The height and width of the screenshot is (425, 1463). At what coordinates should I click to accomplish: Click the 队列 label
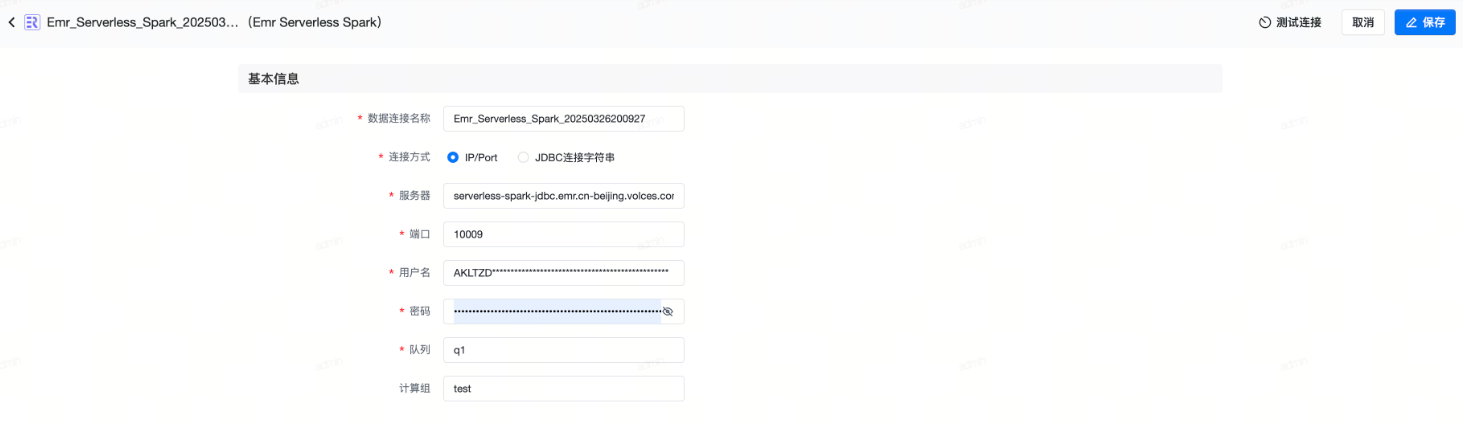(420, 350)
